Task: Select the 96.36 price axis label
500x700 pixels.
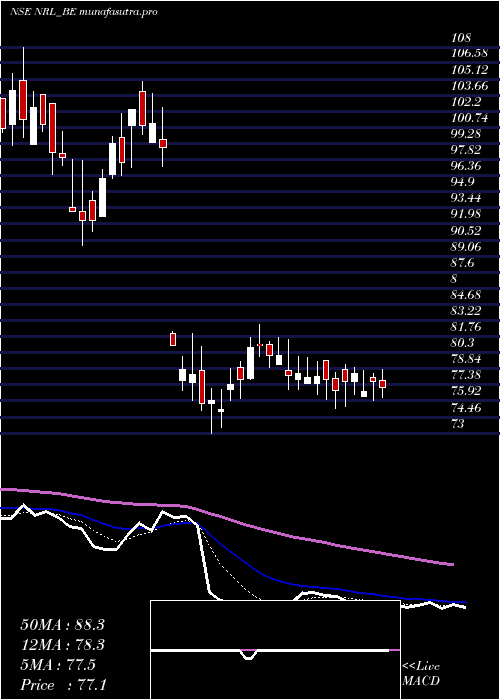Action: [467, 167]
